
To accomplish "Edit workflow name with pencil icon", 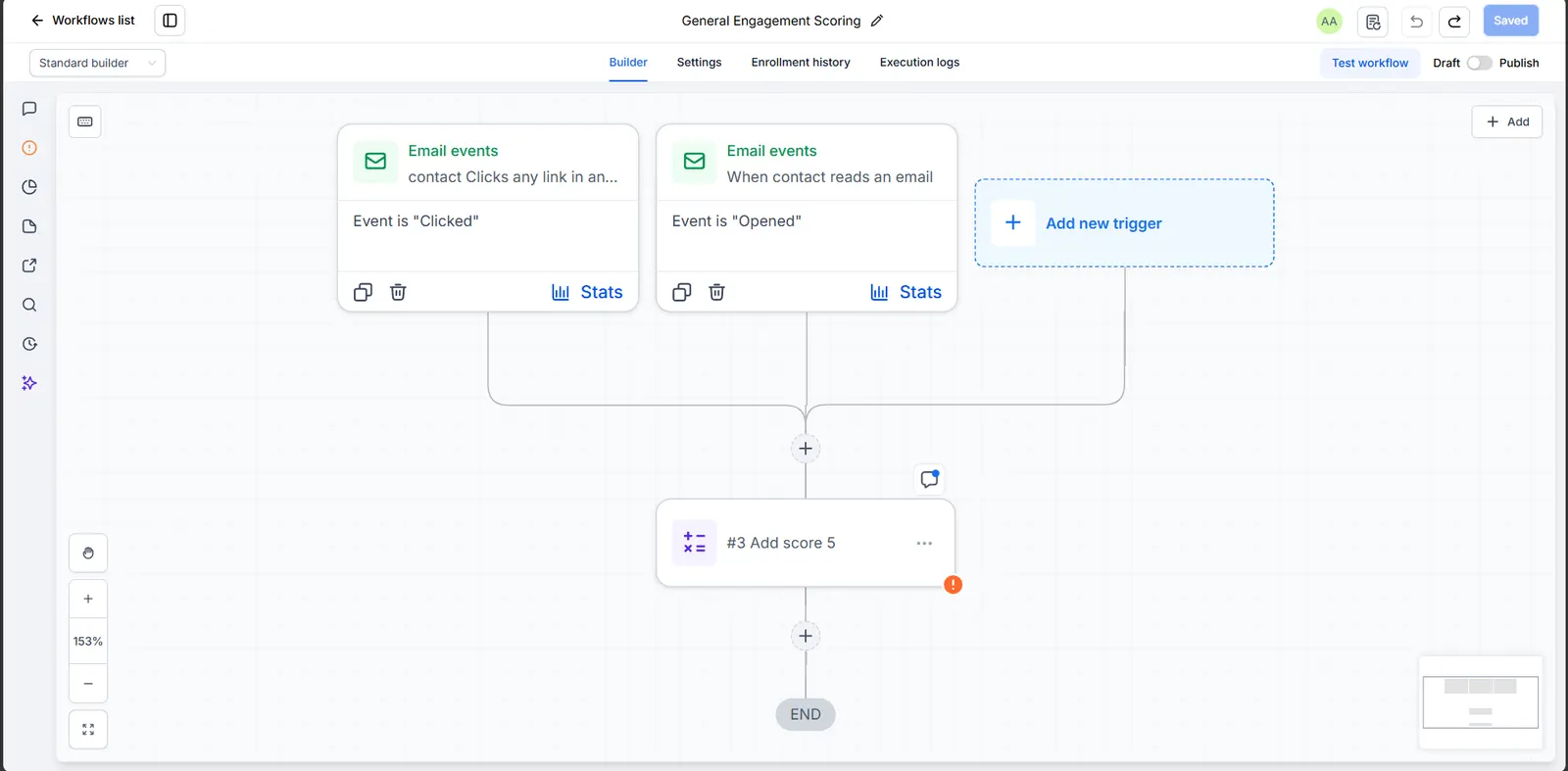I will point(877,21).
